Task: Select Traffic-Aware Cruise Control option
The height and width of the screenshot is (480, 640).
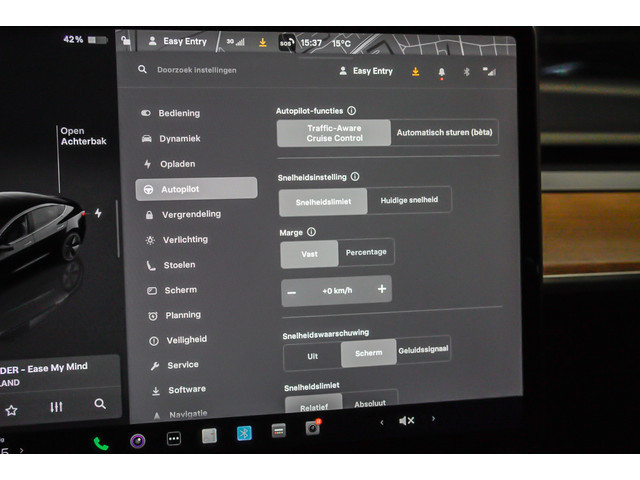Action: pyautogui.click(x=334, y=133)
